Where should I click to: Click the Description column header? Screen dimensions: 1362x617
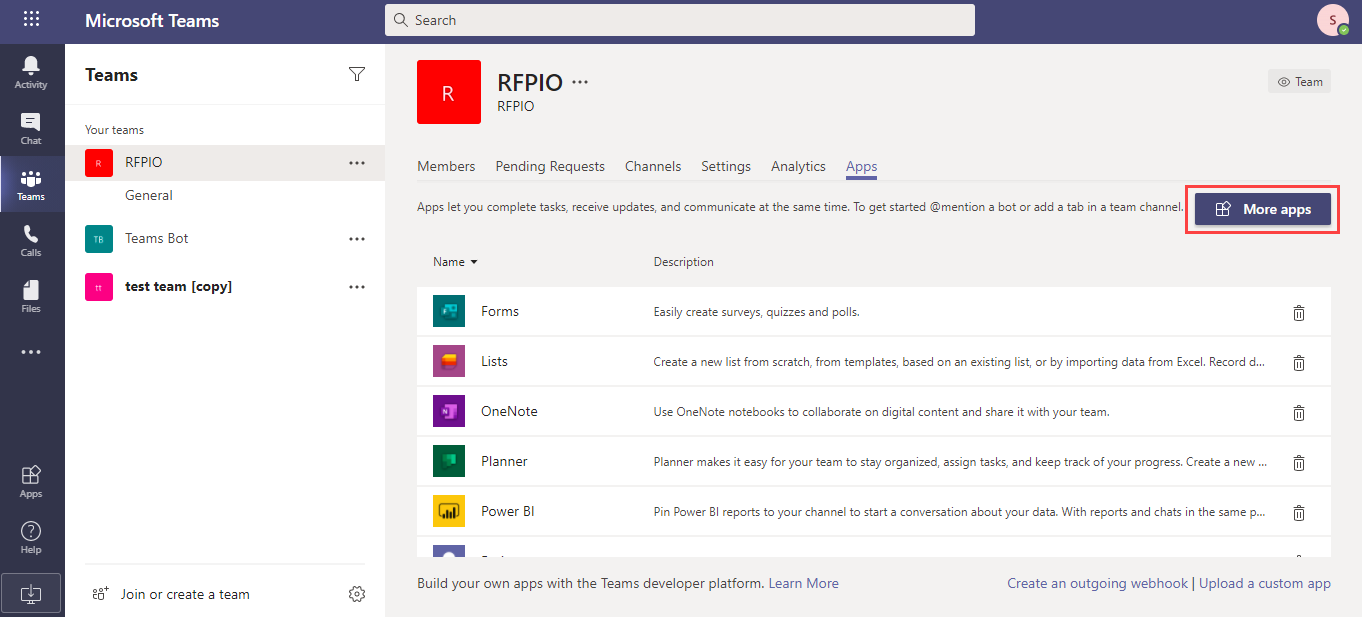684,262
